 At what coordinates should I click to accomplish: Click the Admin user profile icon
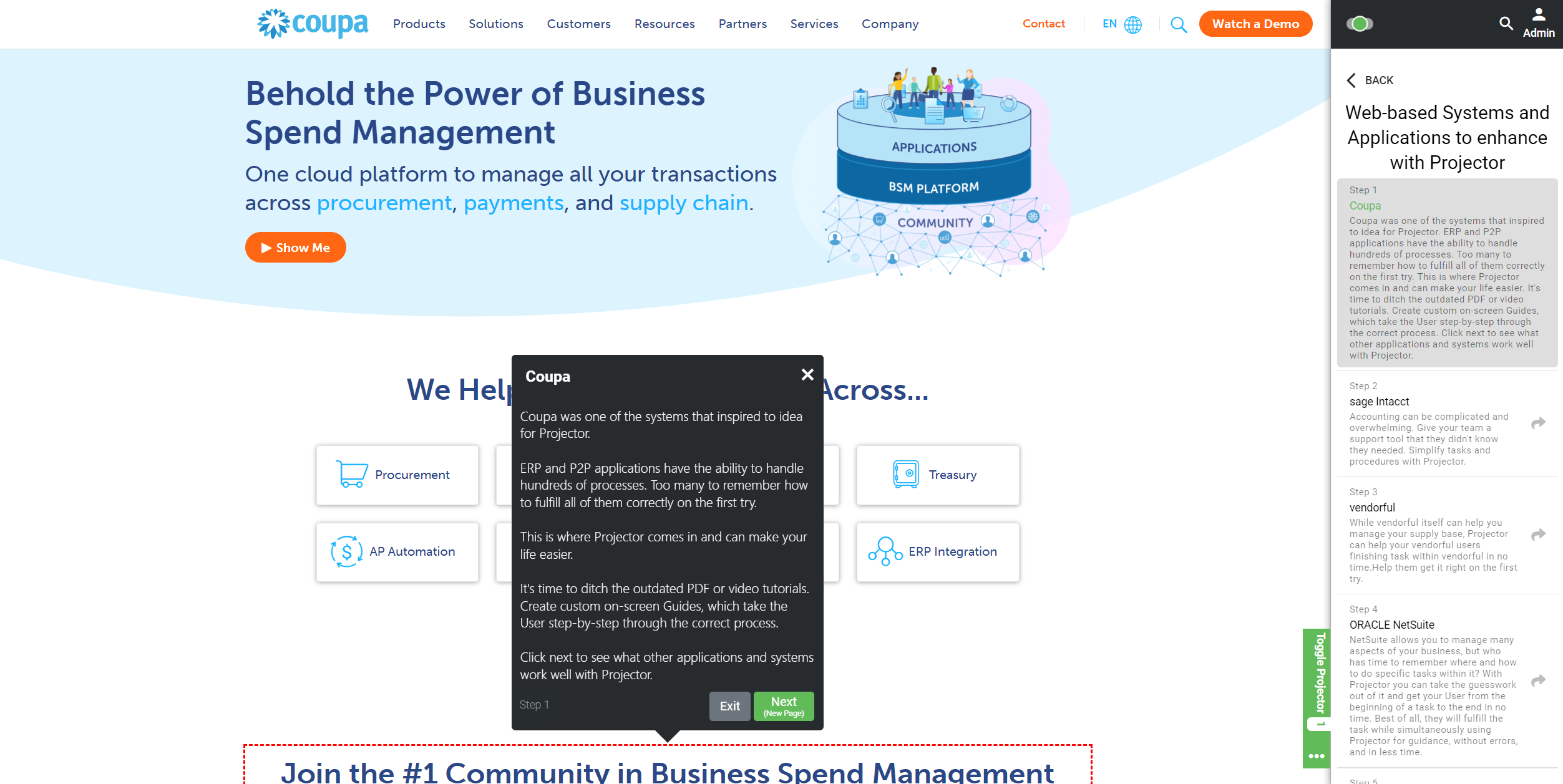[1538, 19]
